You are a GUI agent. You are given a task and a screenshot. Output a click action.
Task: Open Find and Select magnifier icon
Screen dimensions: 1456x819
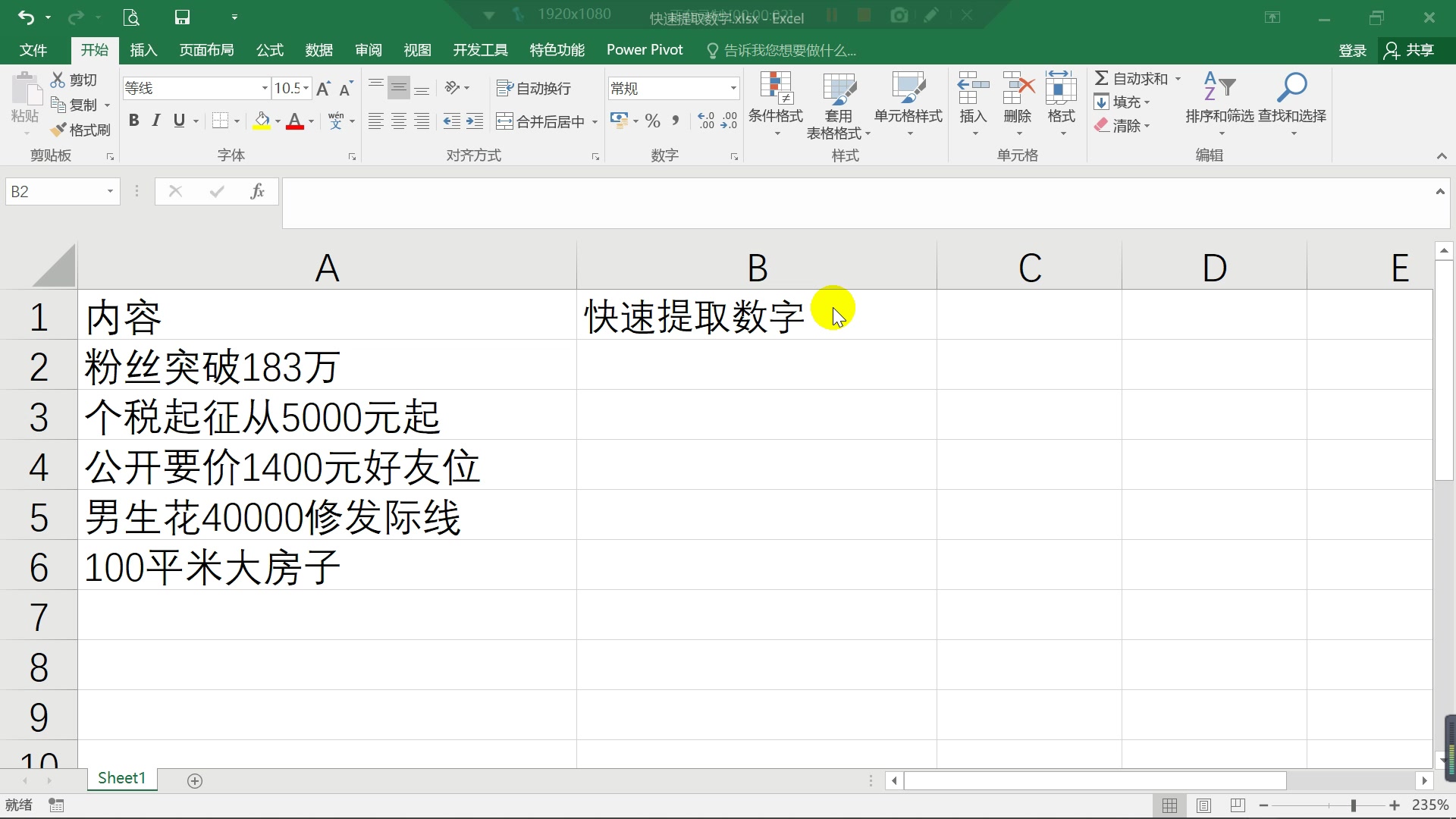[x=1292, y=86]
